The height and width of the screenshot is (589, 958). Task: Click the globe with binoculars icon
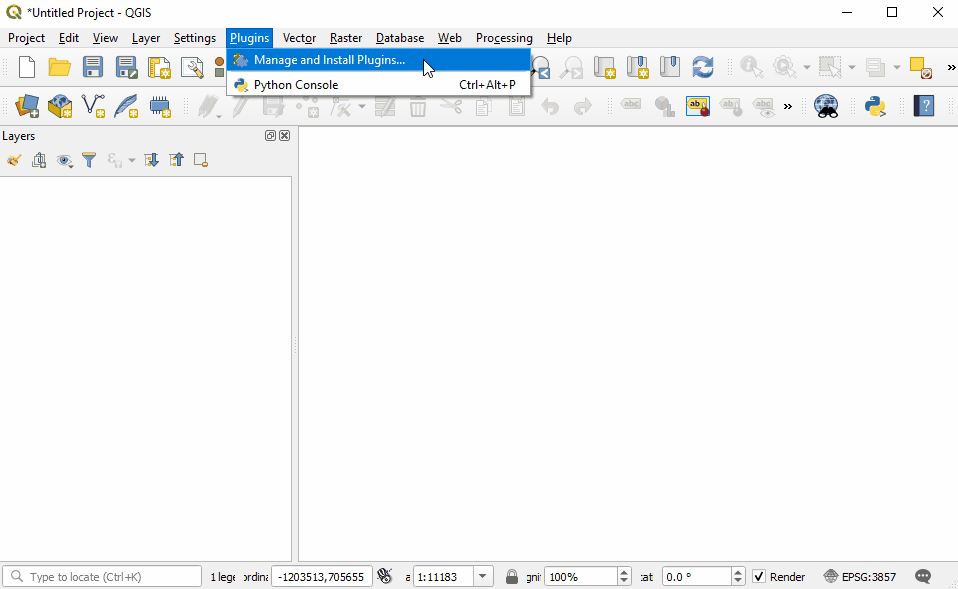pos(826,106)
